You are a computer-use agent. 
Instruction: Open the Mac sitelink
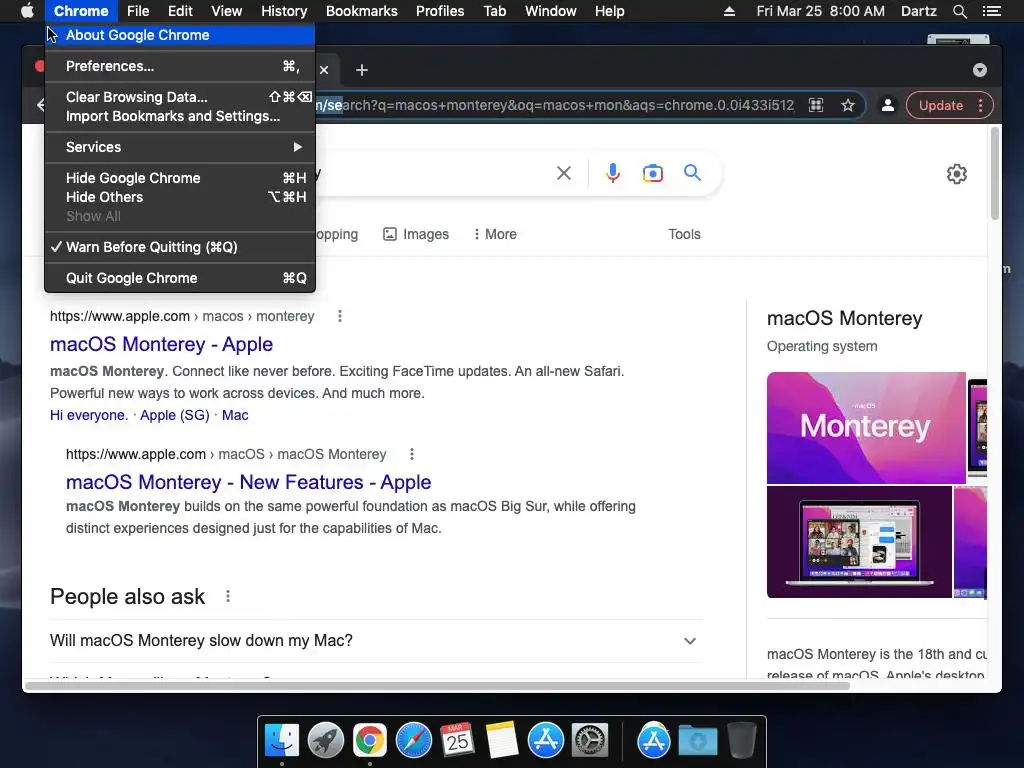235,415
